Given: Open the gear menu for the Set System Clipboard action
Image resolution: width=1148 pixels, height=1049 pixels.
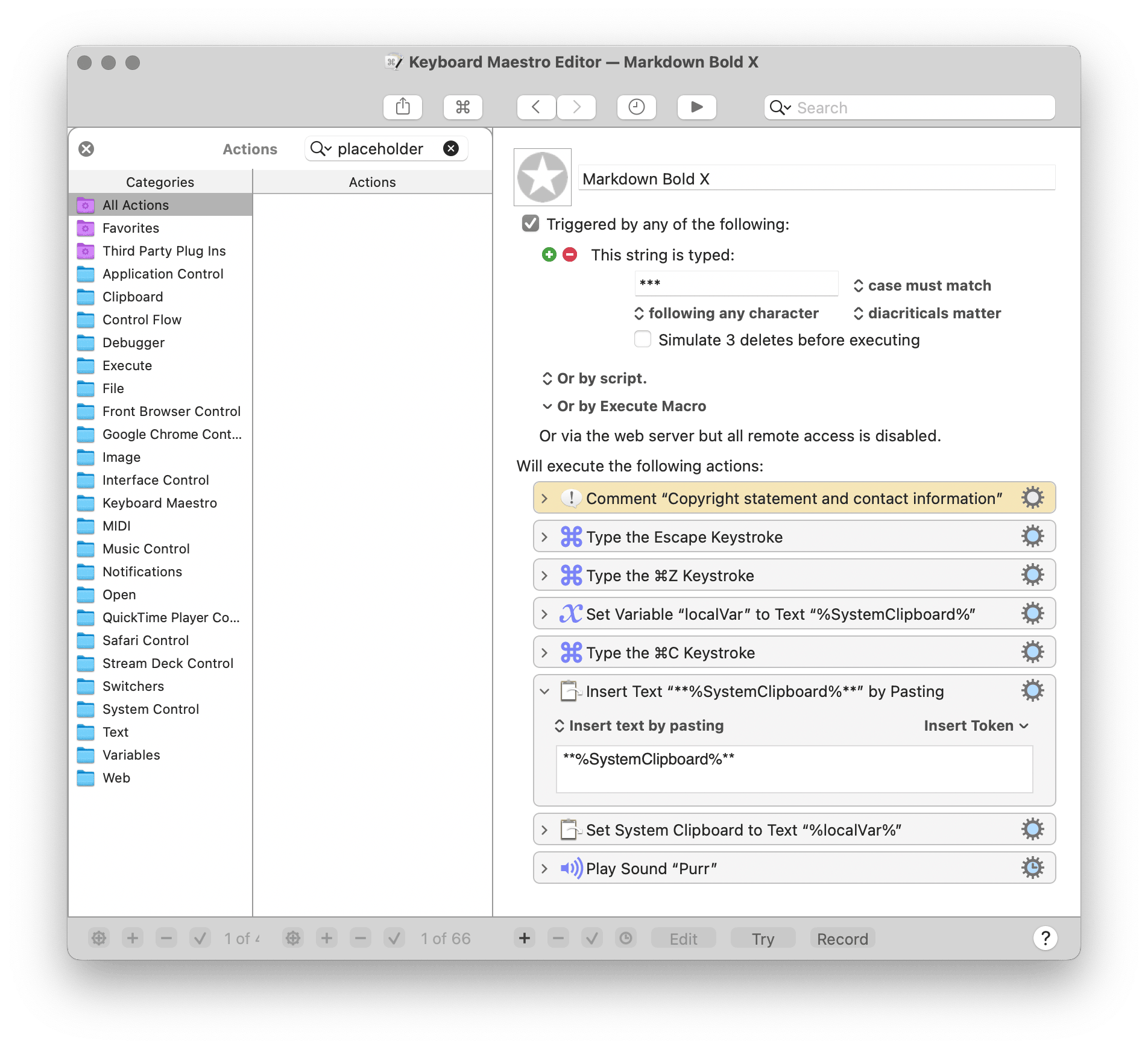Looking at the screenshot, I should point(1032,830).
